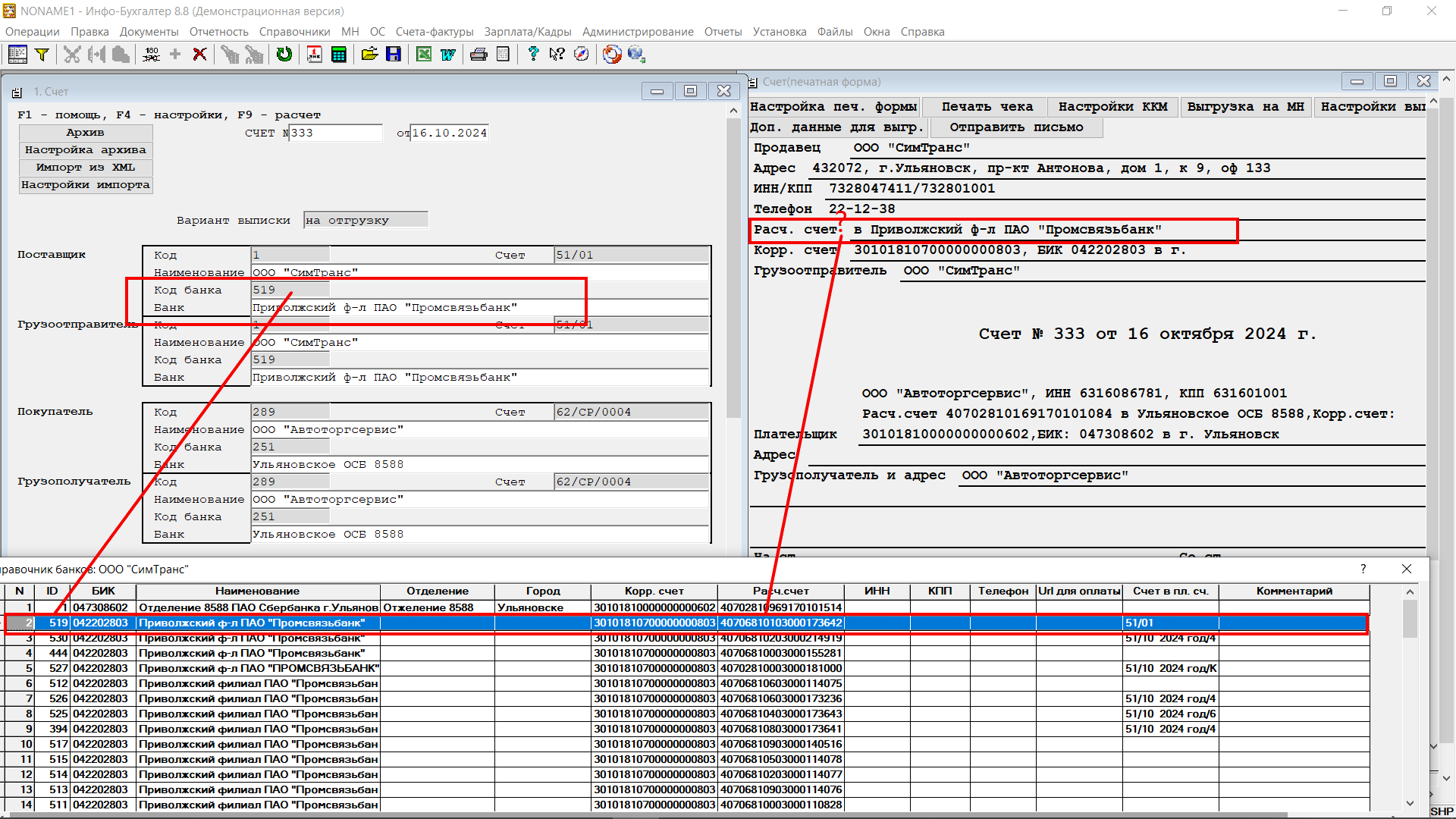Click the blue question mark help icon
This screenshot has width=1456, height=819.
(533, 54)
